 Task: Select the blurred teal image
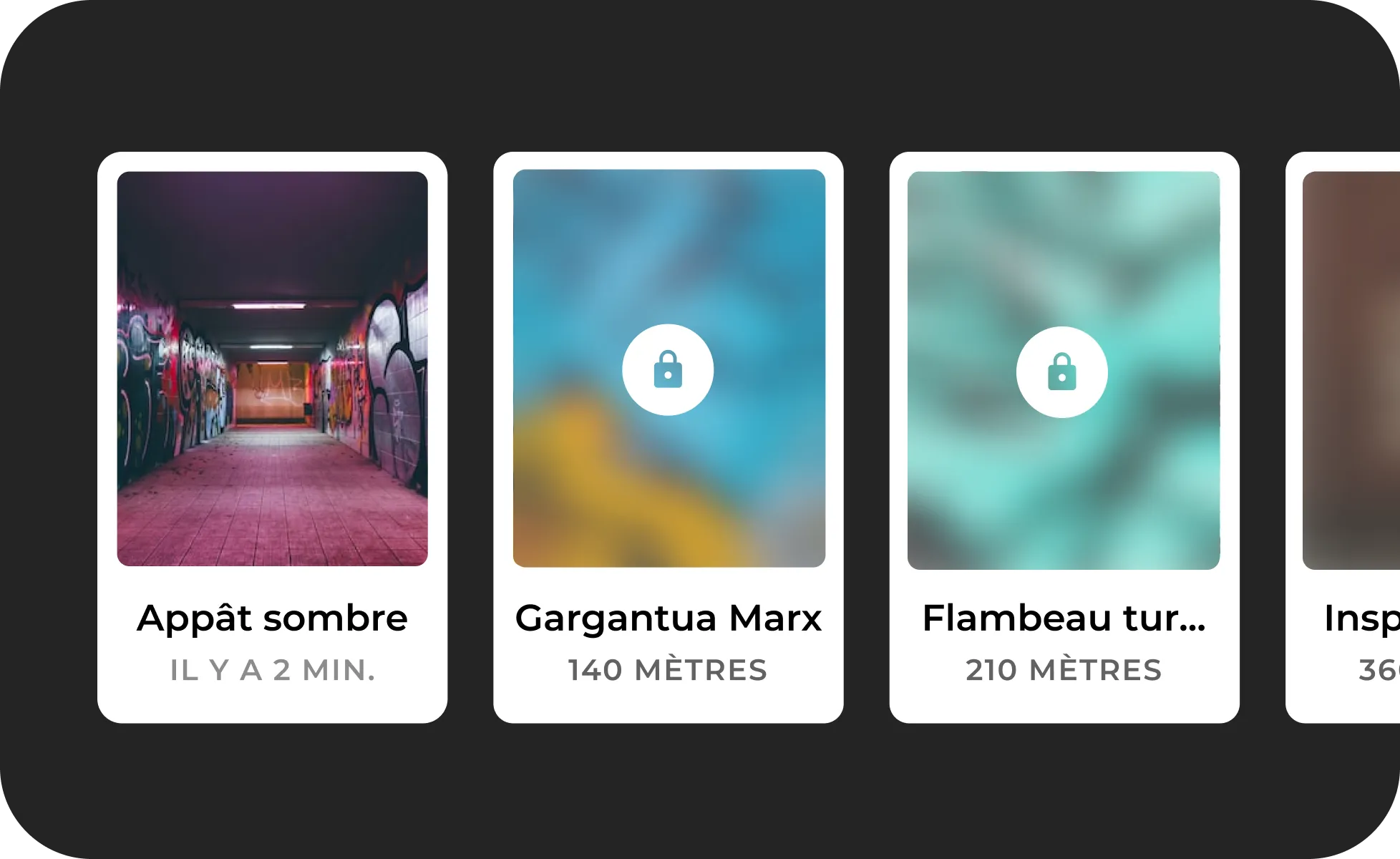[1064, 370]
